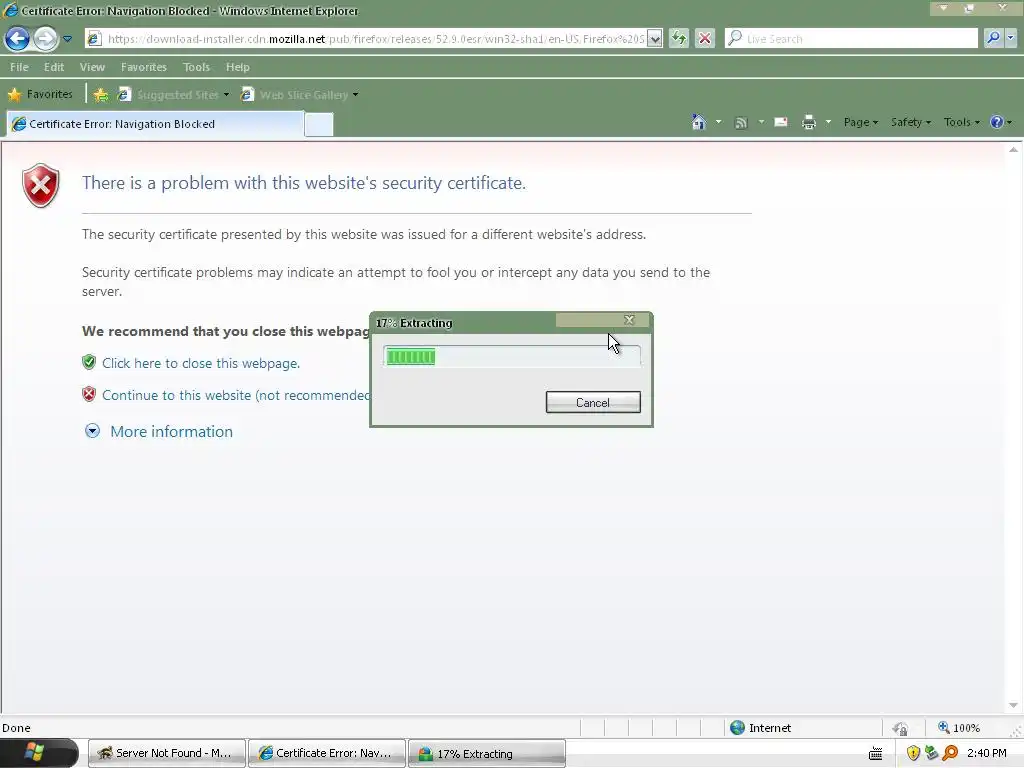Open a new blank tab
1024x768 pixels.
click(x=319, y=124)
